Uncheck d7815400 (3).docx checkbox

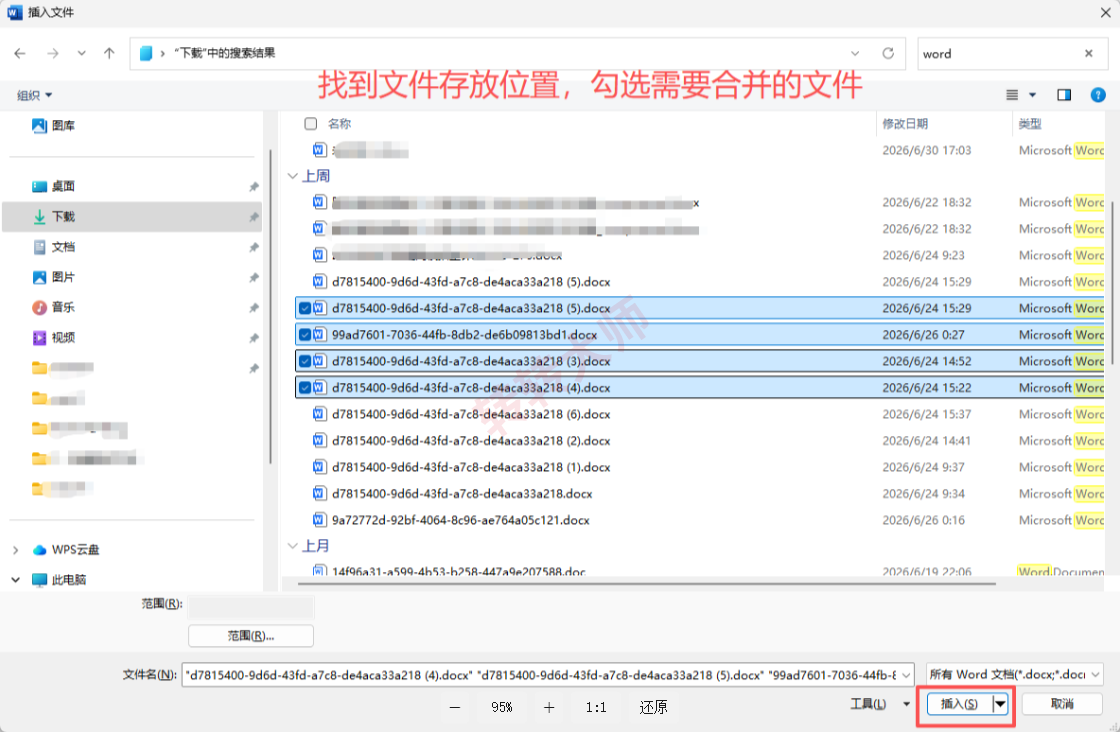point(305,361)
